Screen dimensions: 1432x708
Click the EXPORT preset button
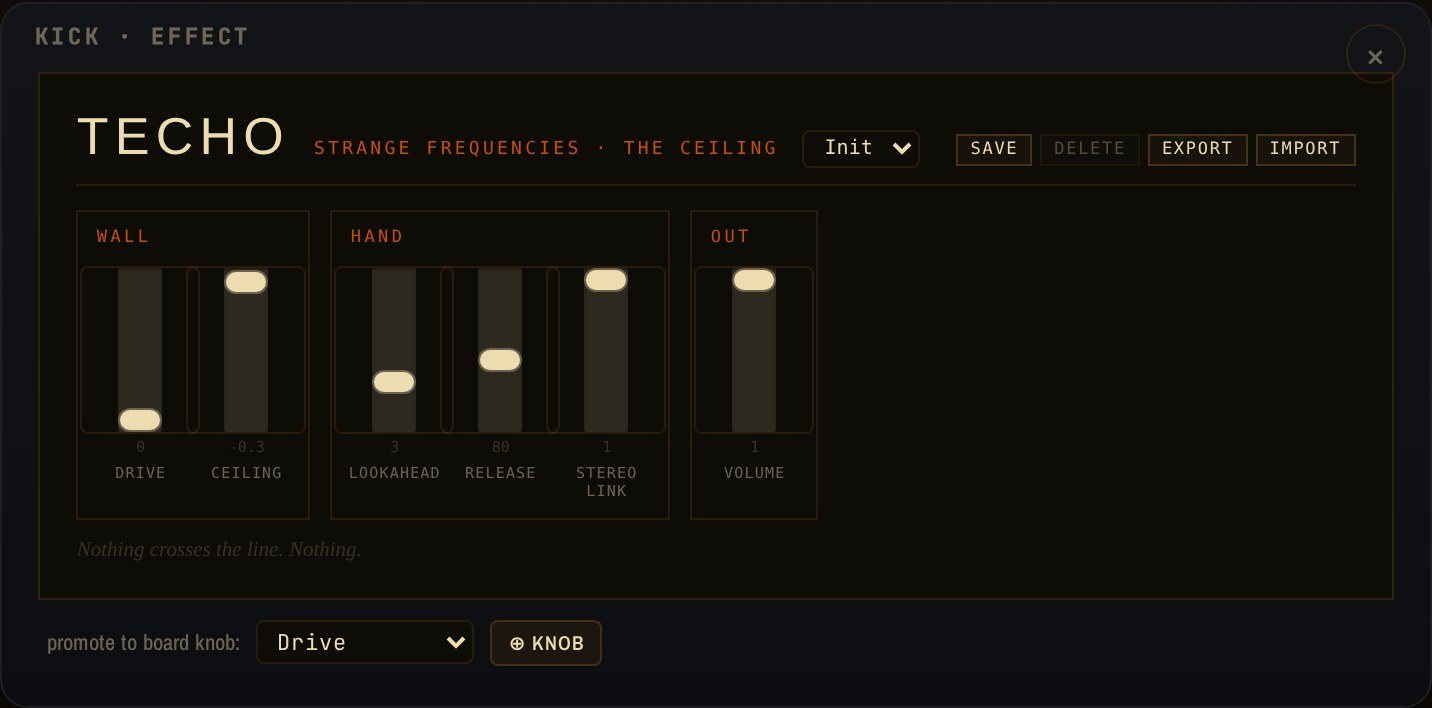(x=1197, y=149)
